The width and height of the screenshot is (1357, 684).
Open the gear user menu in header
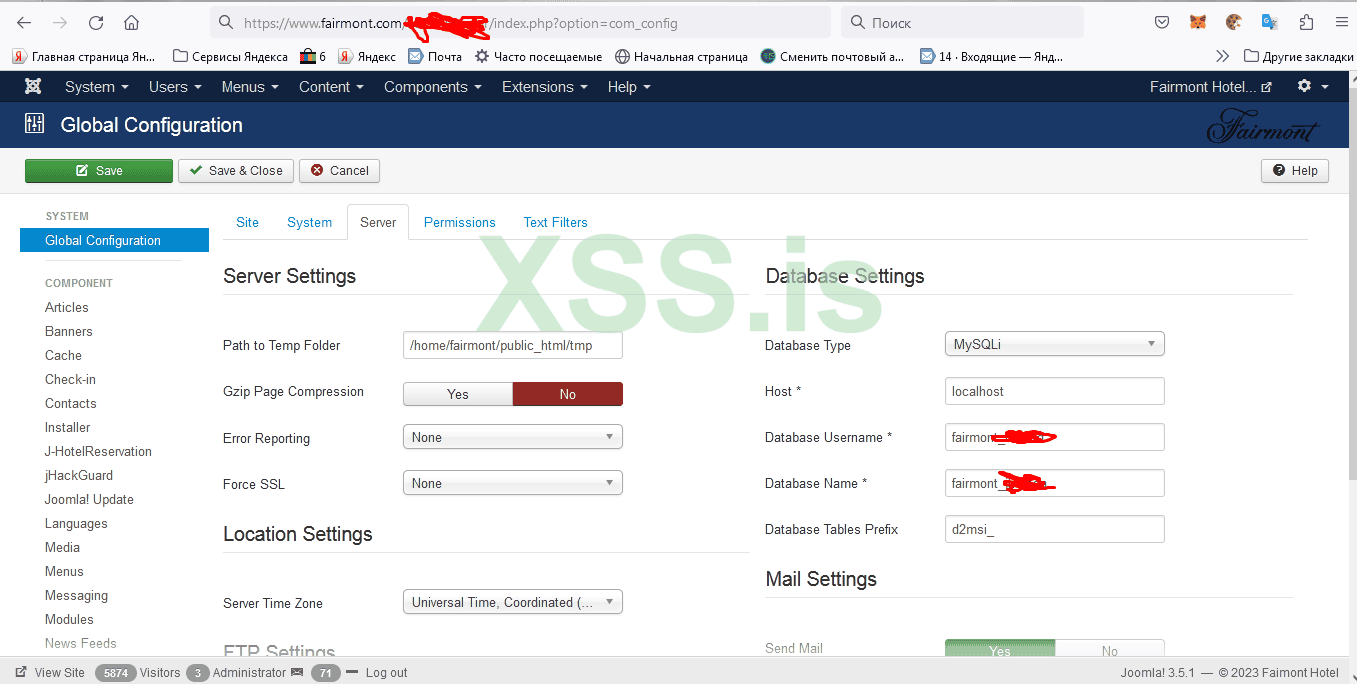click(x=1312, y=87)
